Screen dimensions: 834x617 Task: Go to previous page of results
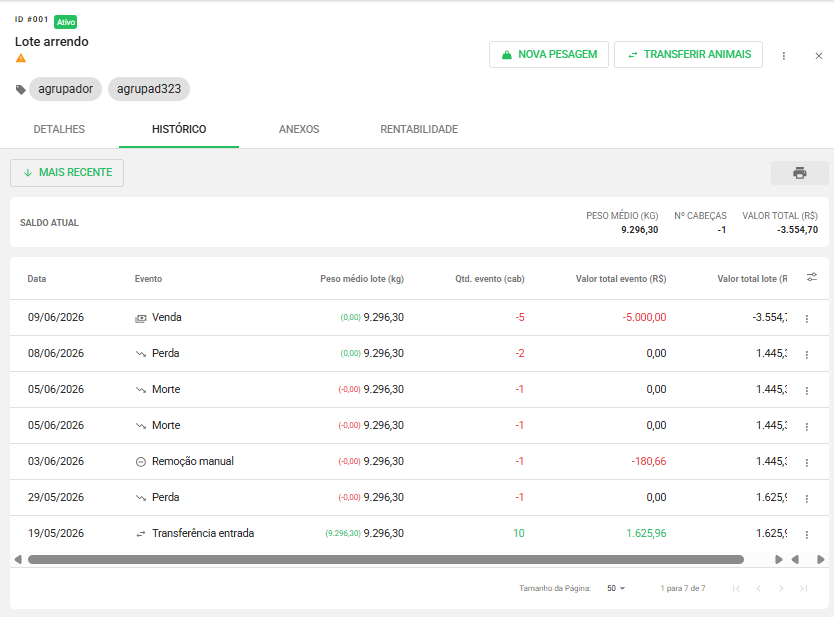pyautogui.click(x=758, y=588)
